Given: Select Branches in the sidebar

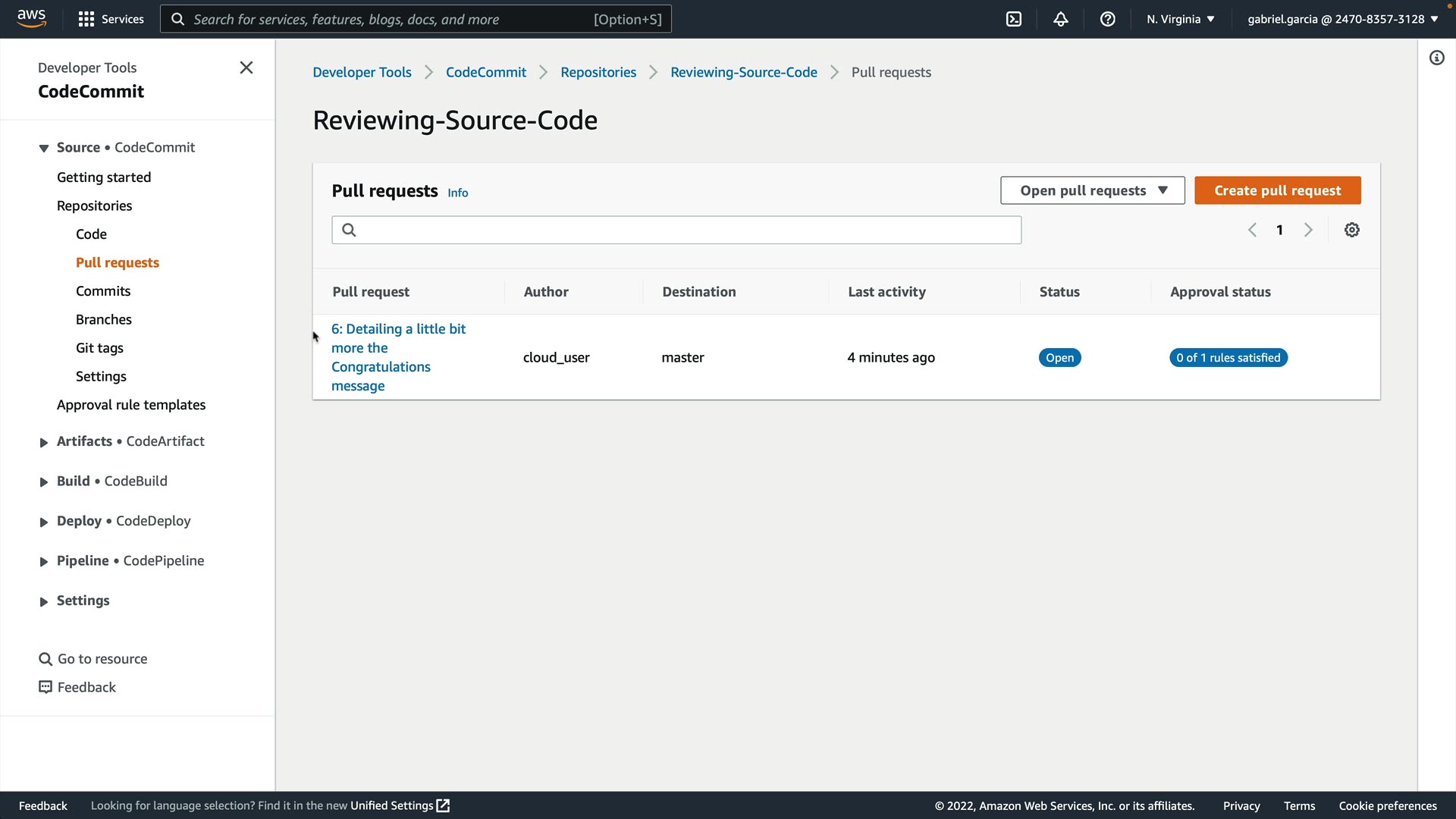Looking at the screenshot, I should (x=104, y=319).
